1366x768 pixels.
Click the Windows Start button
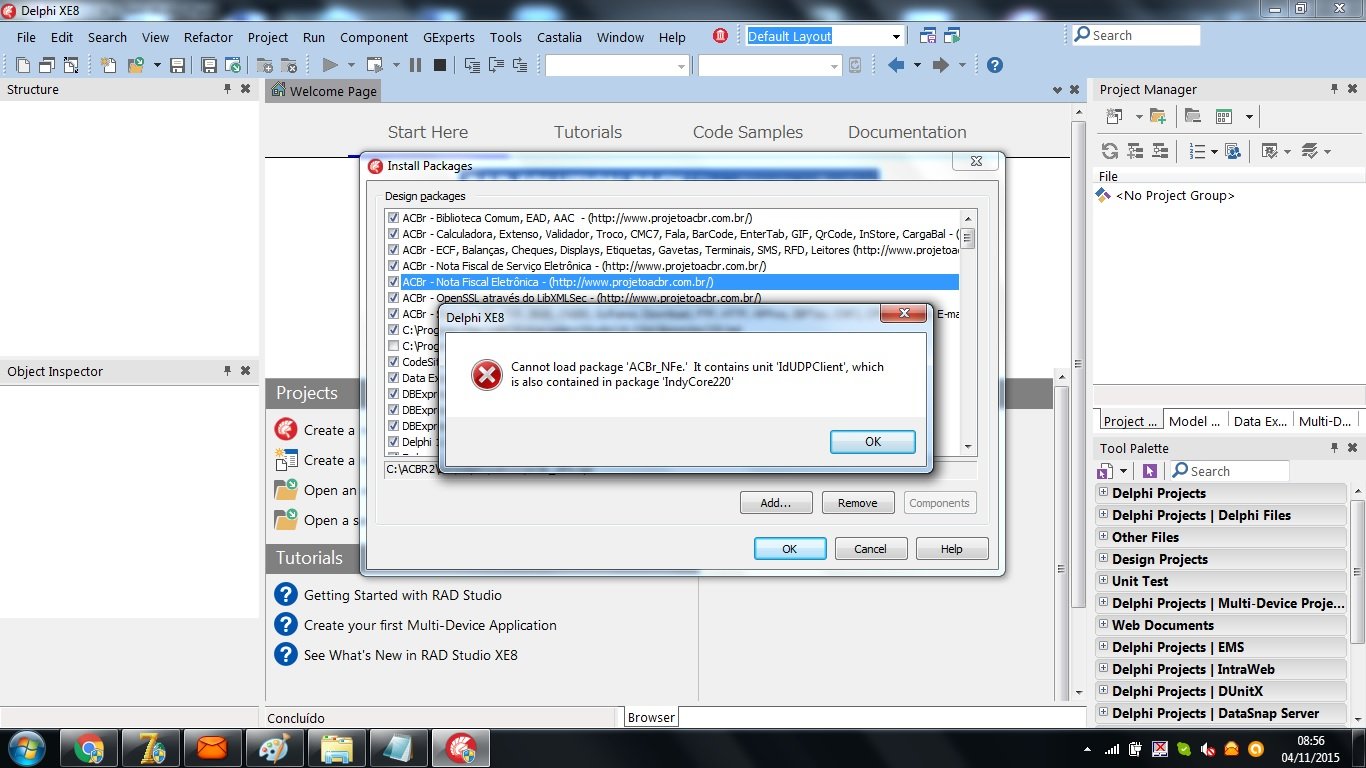coord(26,748)
